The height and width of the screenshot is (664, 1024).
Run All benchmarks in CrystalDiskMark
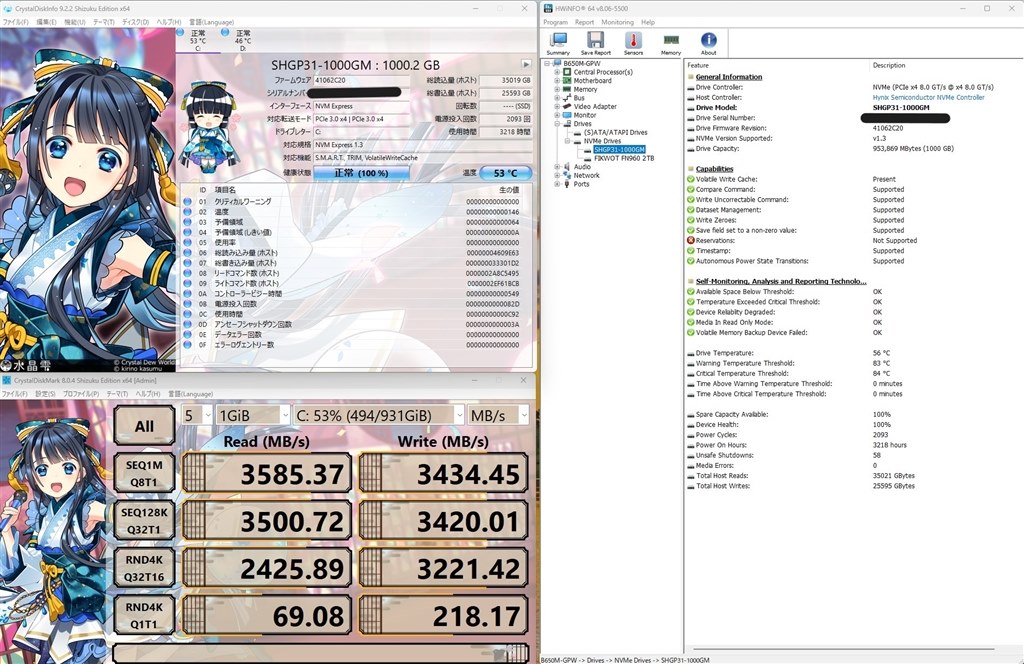point(144,426)
